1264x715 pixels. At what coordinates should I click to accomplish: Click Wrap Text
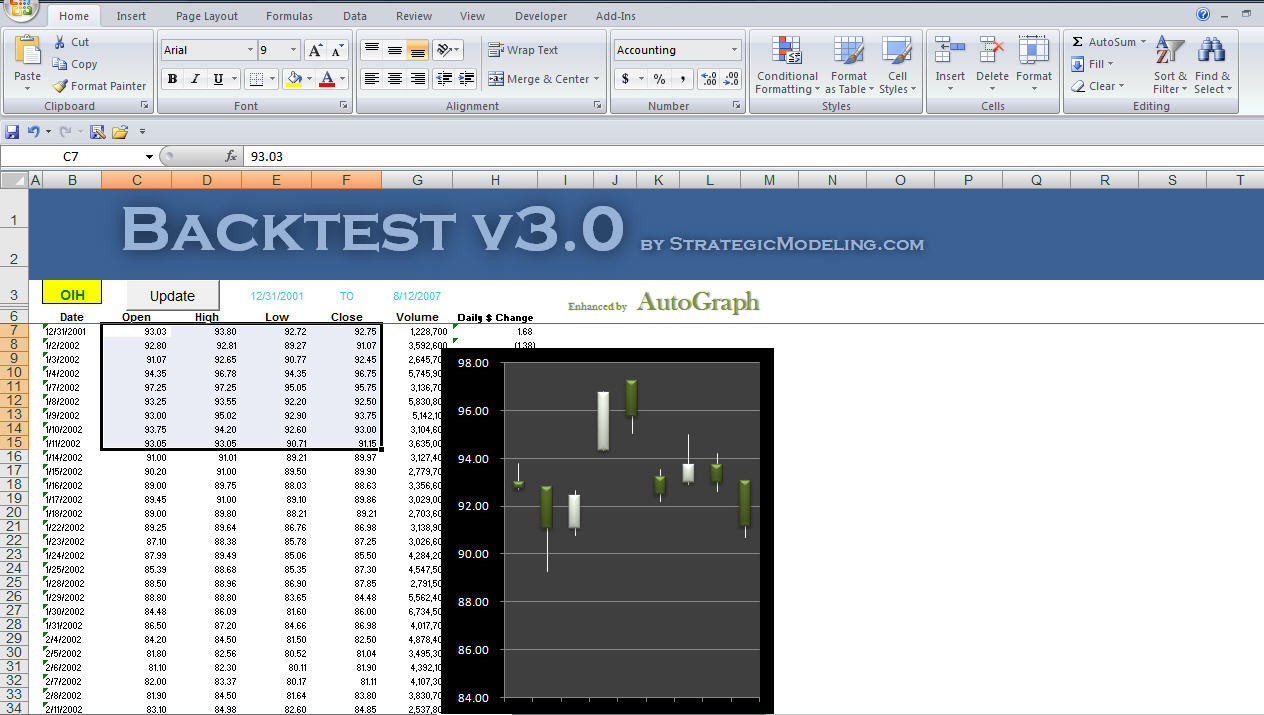(x=523, y=50)
